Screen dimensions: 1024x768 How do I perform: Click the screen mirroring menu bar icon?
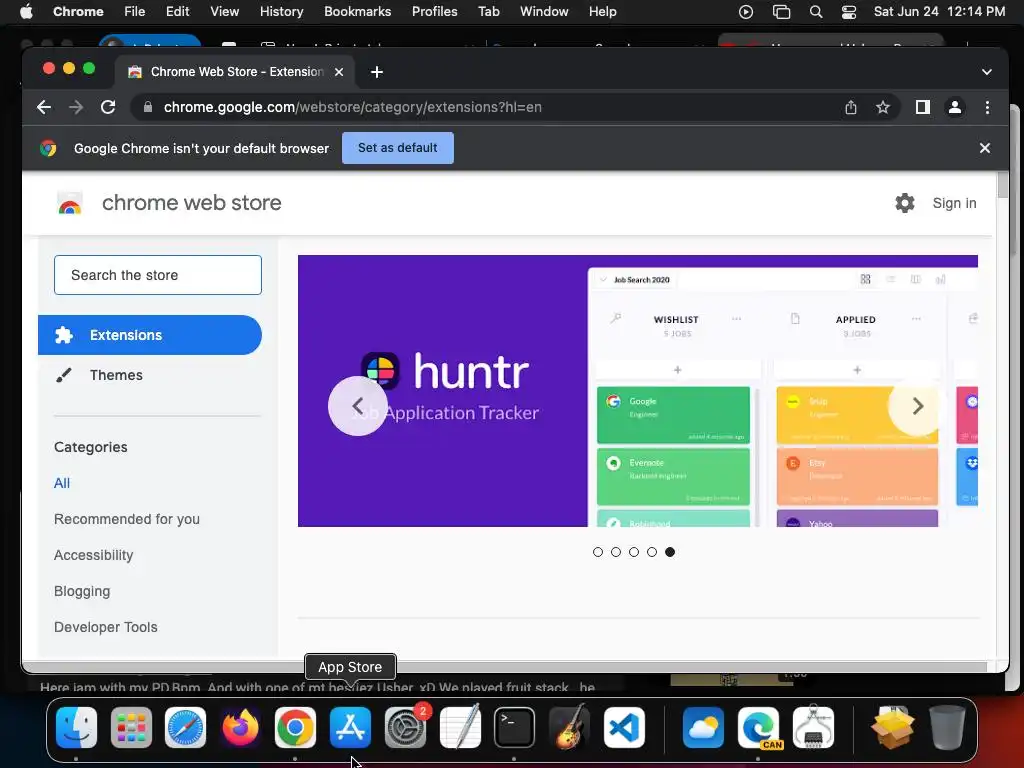point(781,11)
